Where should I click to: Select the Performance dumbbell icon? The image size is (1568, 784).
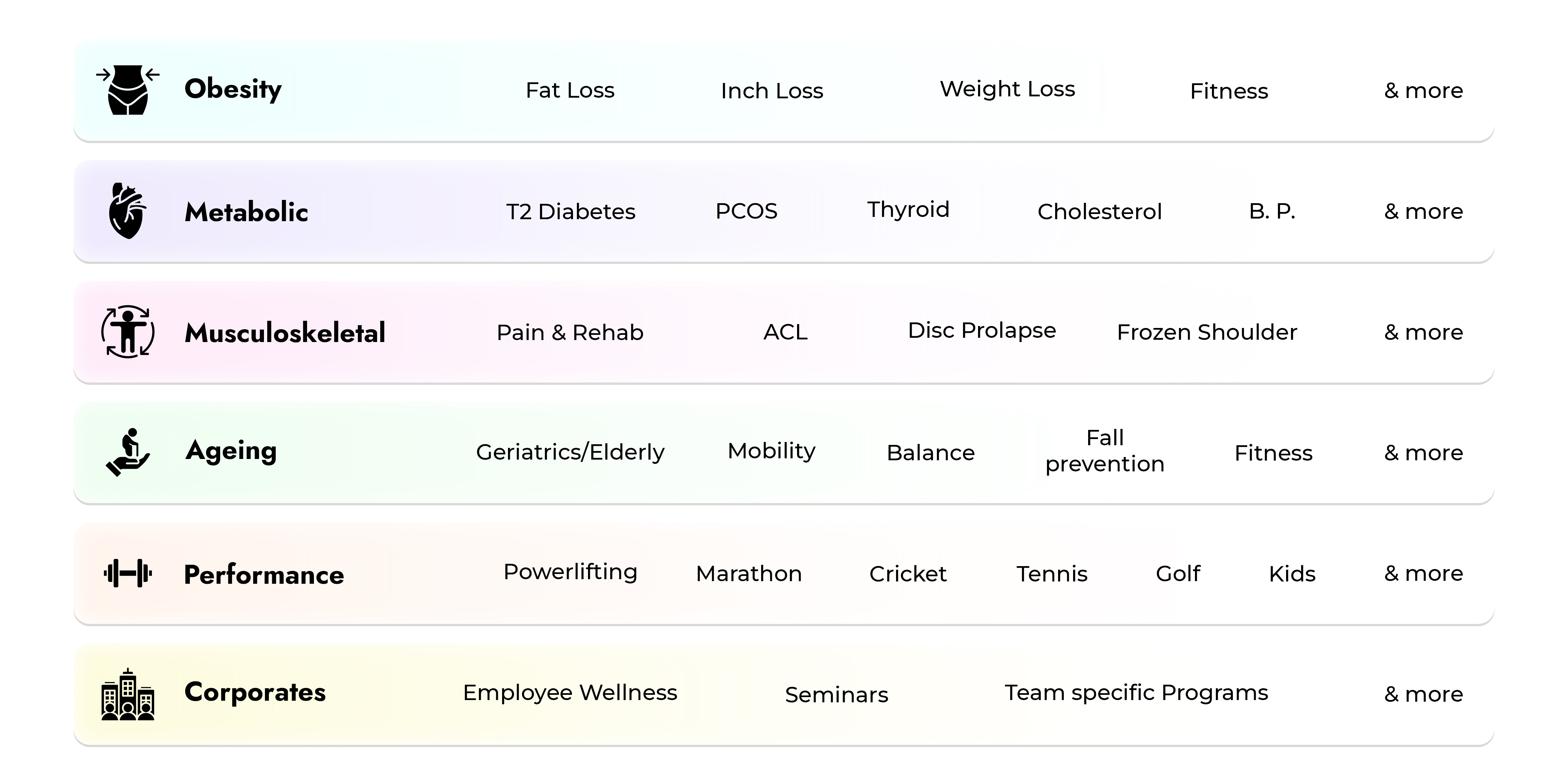coord(128,573)
